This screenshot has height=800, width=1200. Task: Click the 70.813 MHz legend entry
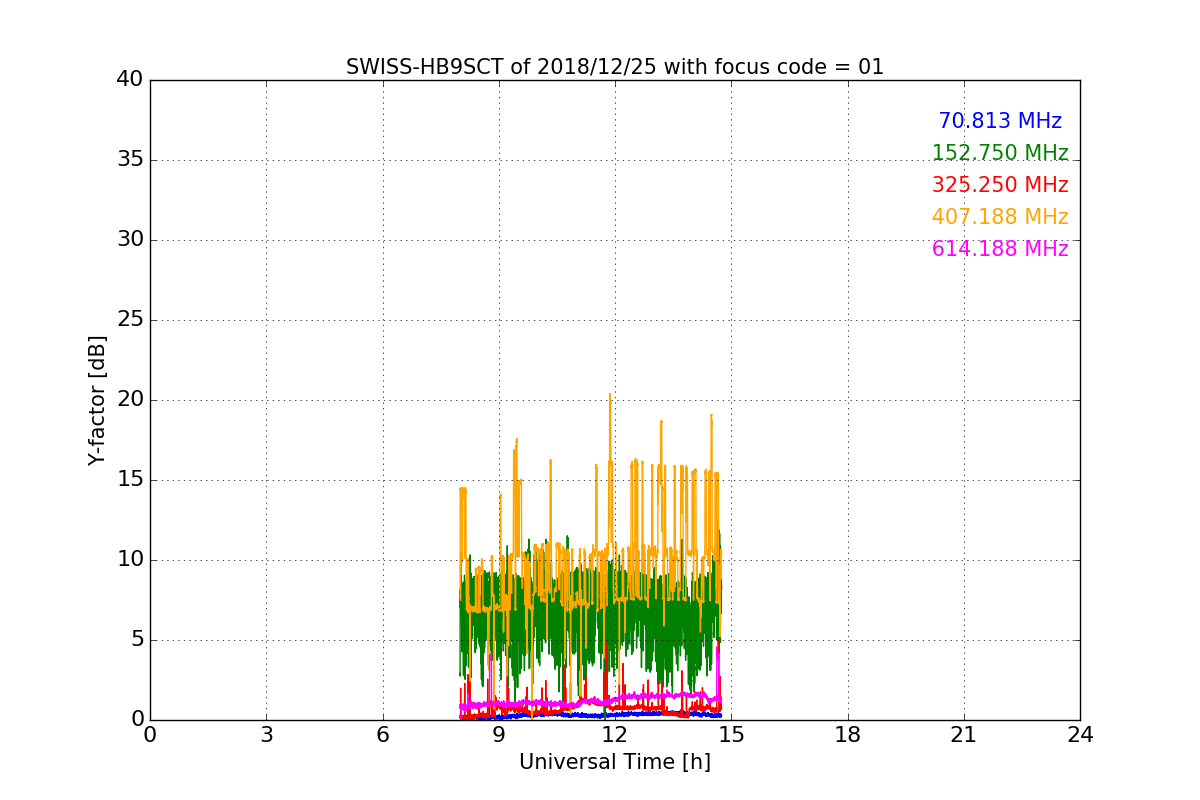[x=1000, y=121]
